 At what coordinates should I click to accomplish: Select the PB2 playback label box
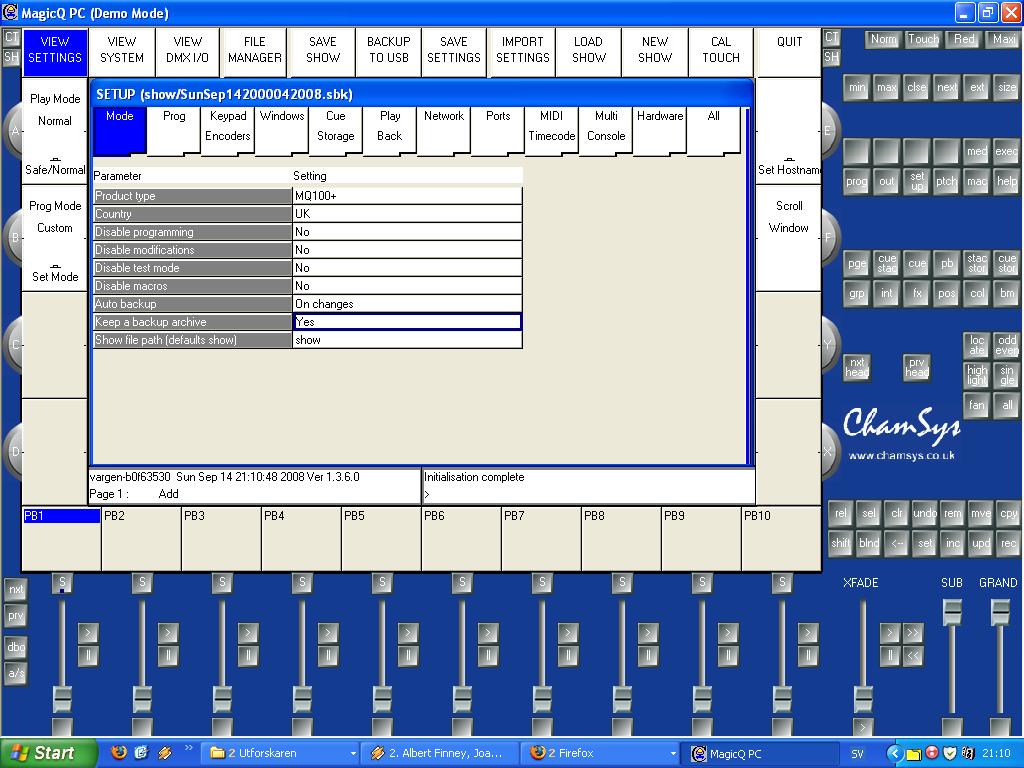pos(142,539)
